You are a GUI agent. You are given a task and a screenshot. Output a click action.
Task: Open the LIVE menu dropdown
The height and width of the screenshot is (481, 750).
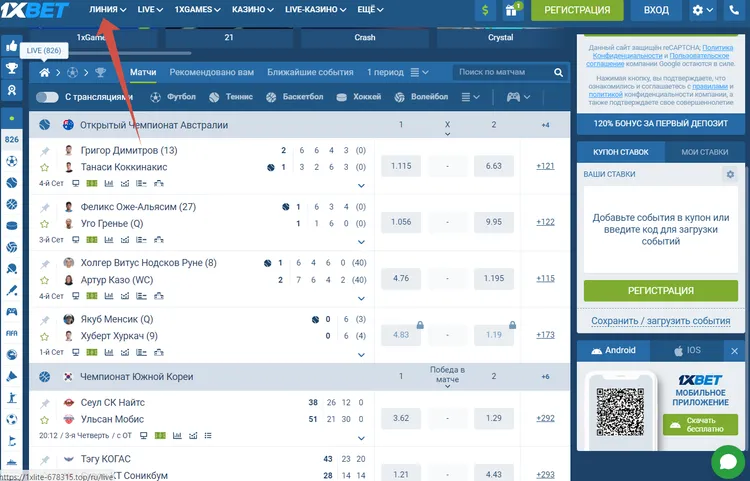pos(150,10)
